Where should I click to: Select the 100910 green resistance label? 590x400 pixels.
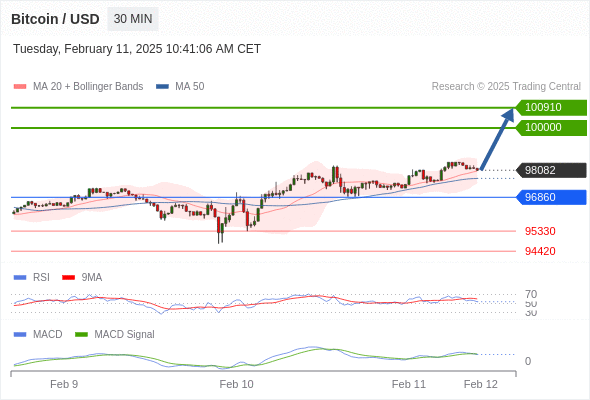click(x=551, y=108)
